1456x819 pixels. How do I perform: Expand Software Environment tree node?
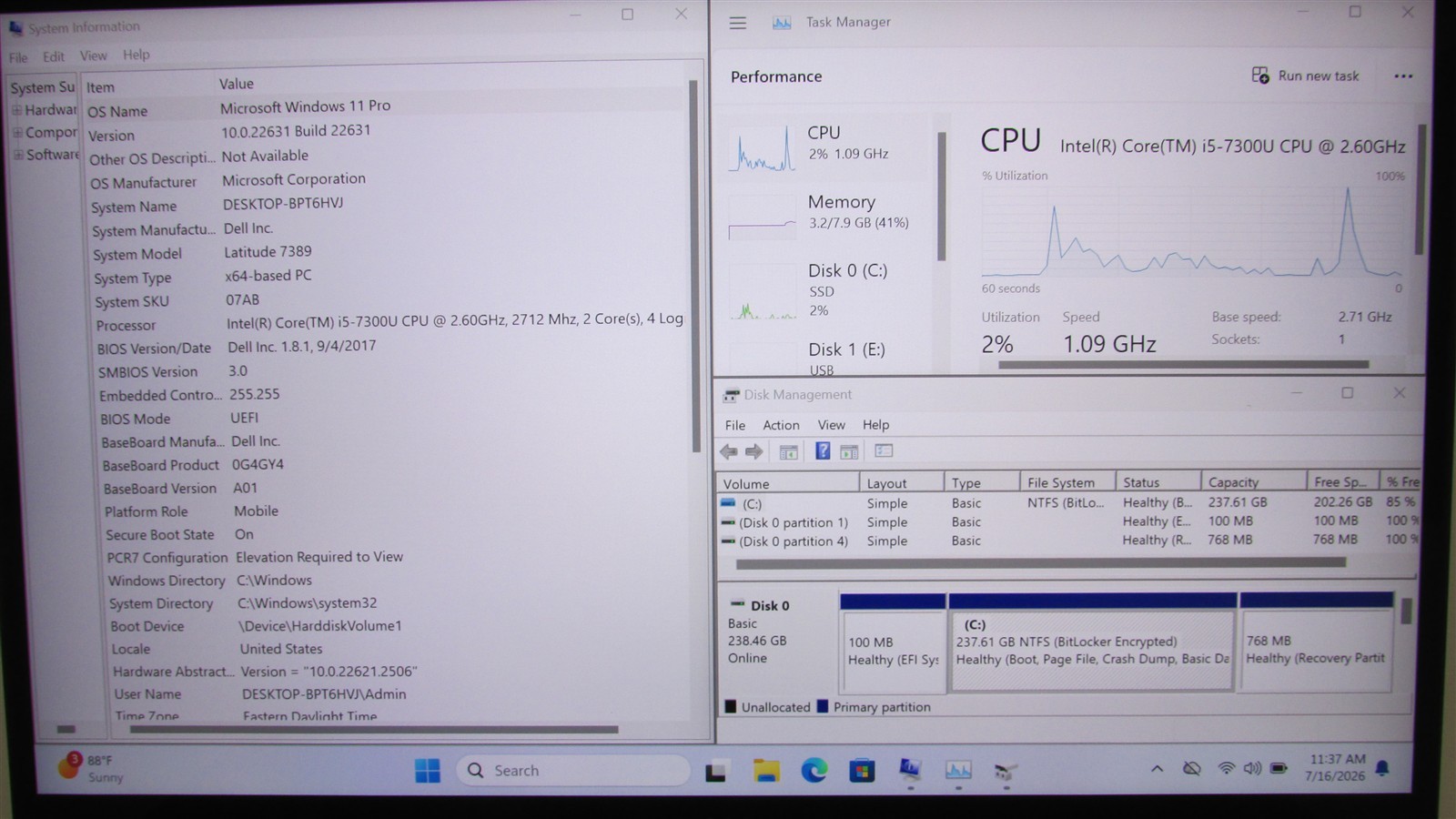(18, 155)
